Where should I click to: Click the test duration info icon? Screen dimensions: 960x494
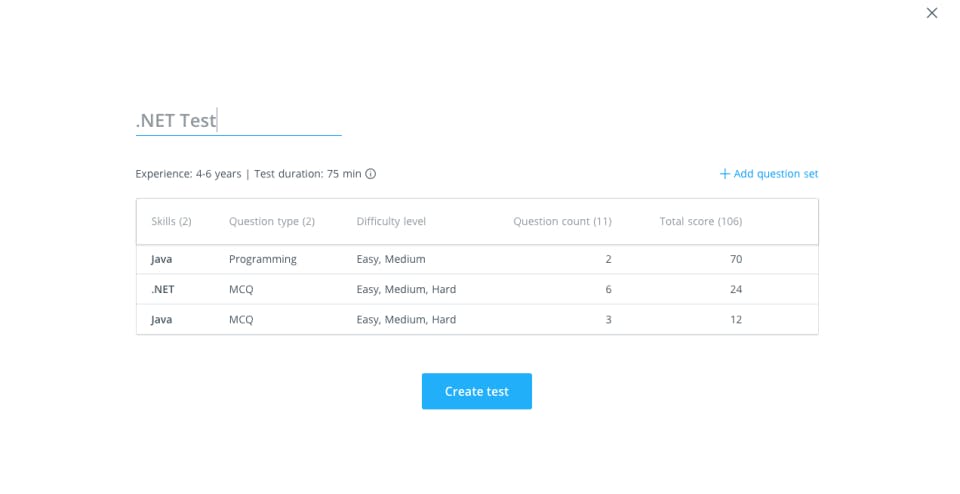tap(370, 174)
